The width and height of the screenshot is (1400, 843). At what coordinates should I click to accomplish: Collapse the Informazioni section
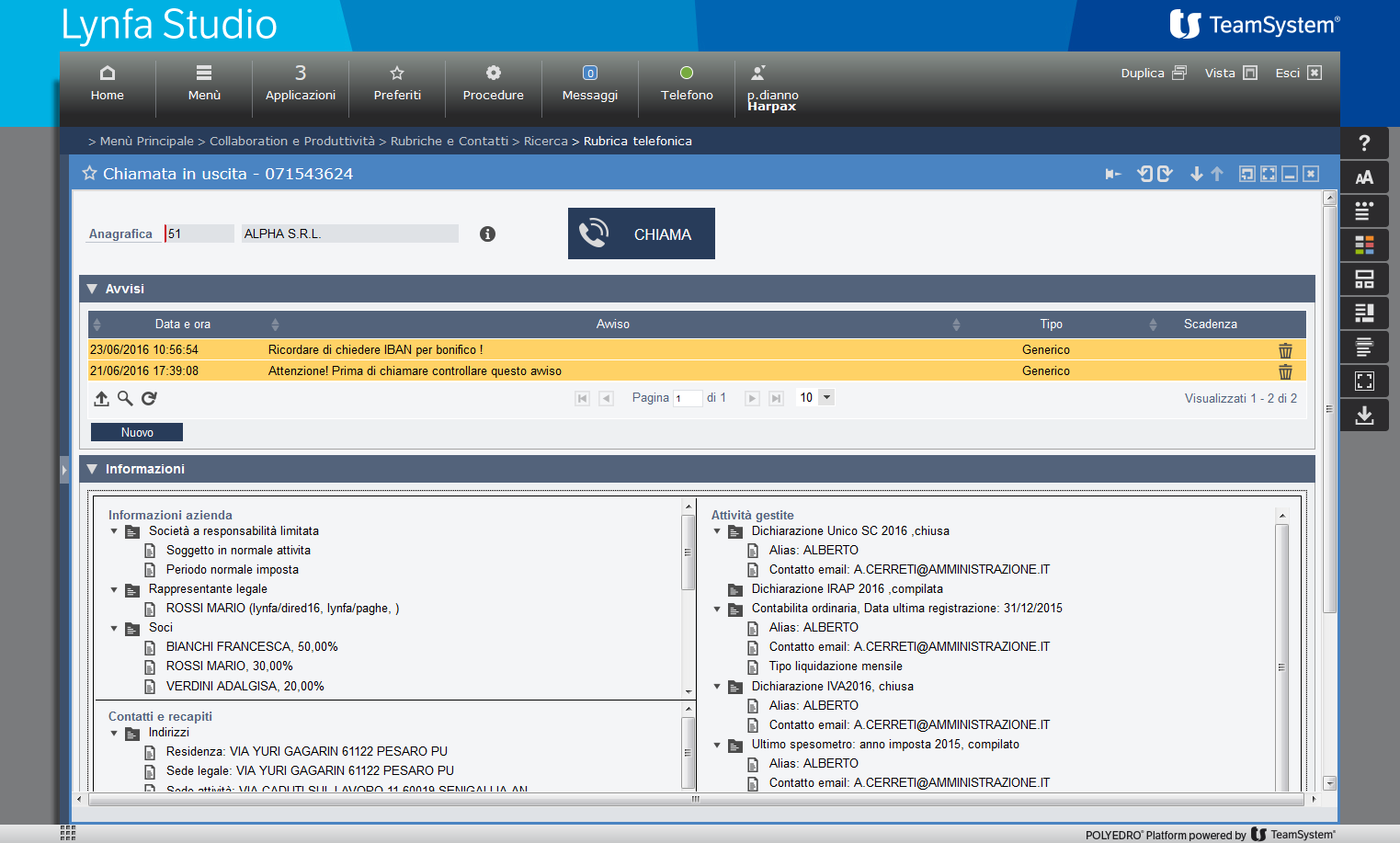pos(91,469)
